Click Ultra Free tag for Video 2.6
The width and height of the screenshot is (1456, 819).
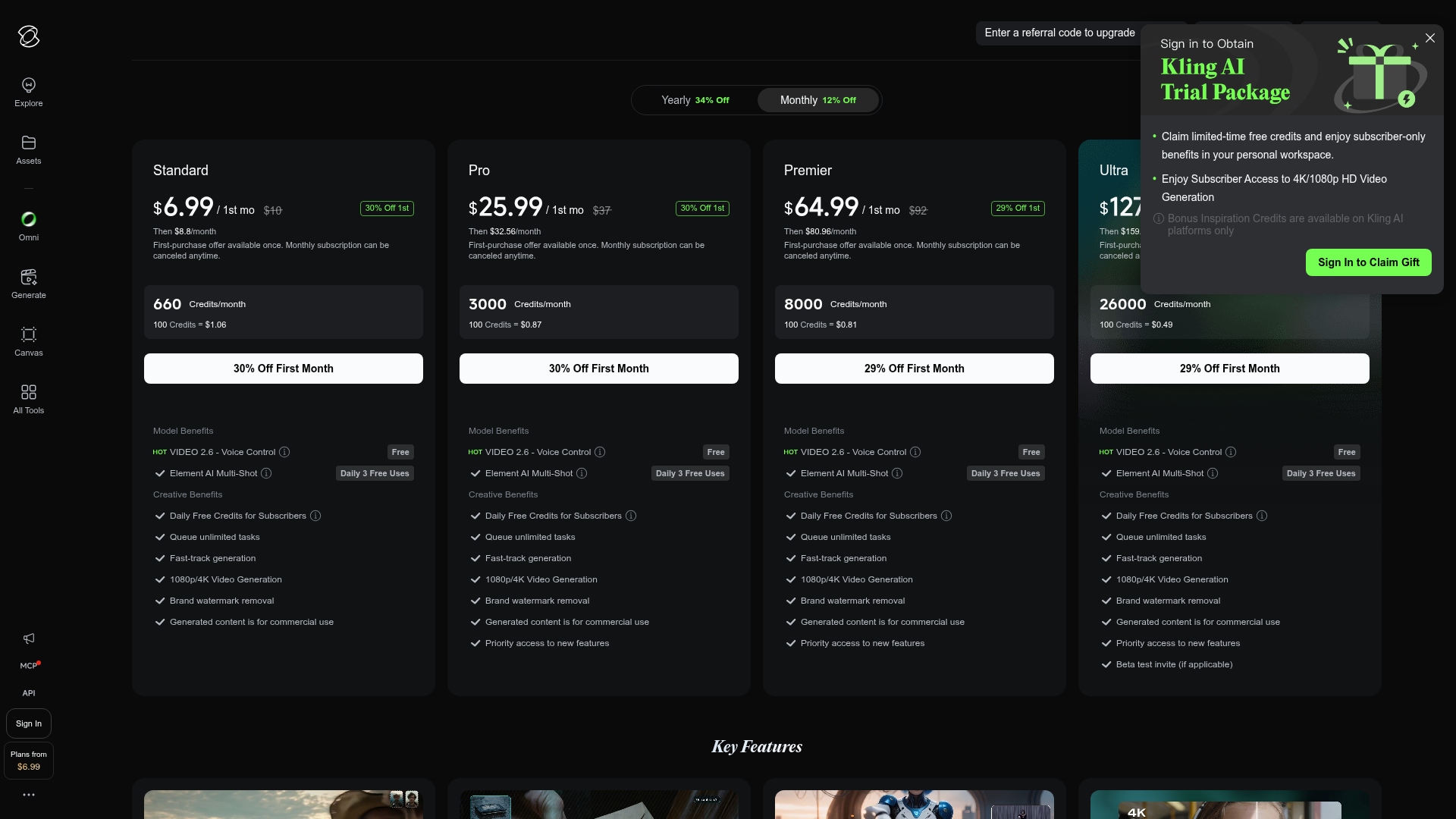1347,452
